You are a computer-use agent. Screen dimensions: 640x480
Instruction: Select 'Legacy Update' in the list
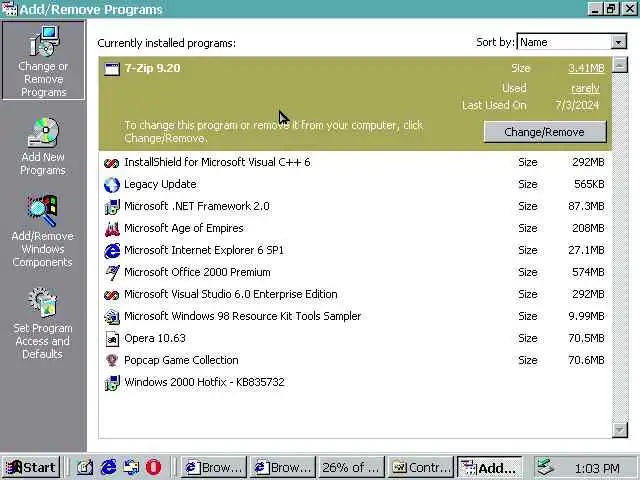tap(354, 184)
